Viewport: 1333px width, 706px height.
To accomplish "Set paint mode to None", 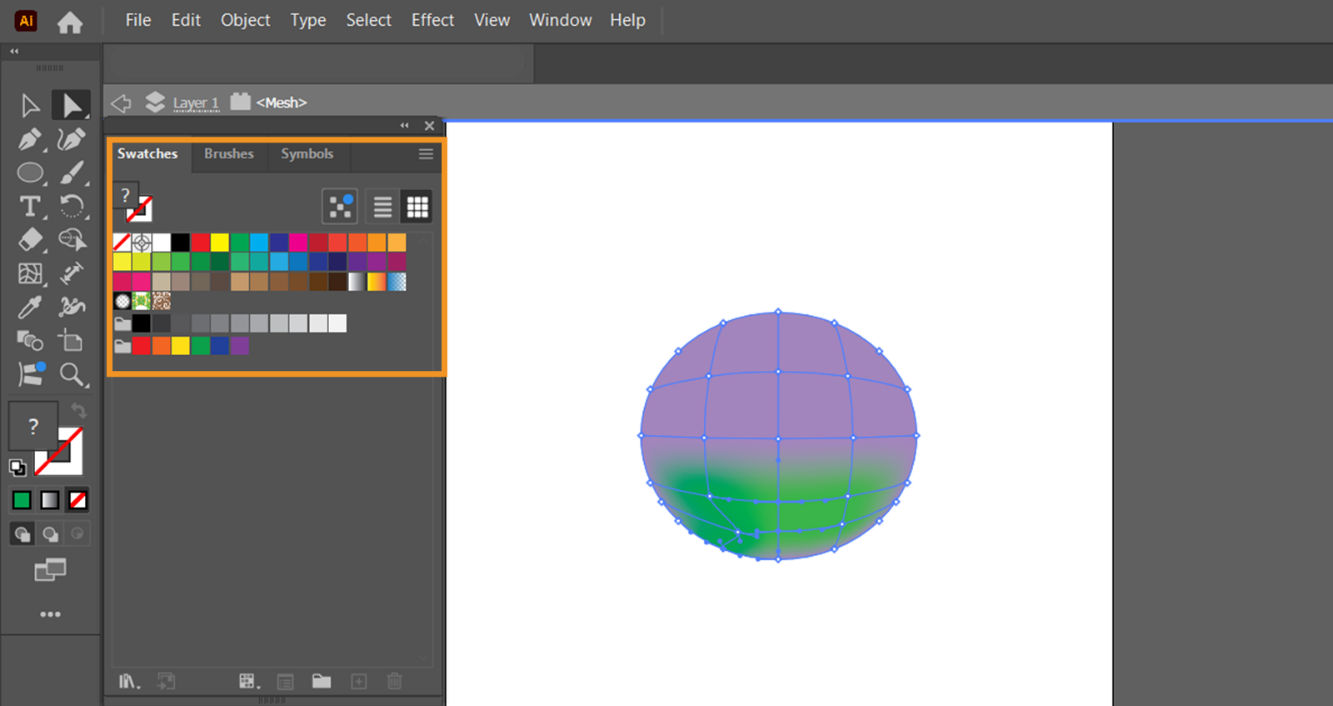I will [x=77, y=500].
